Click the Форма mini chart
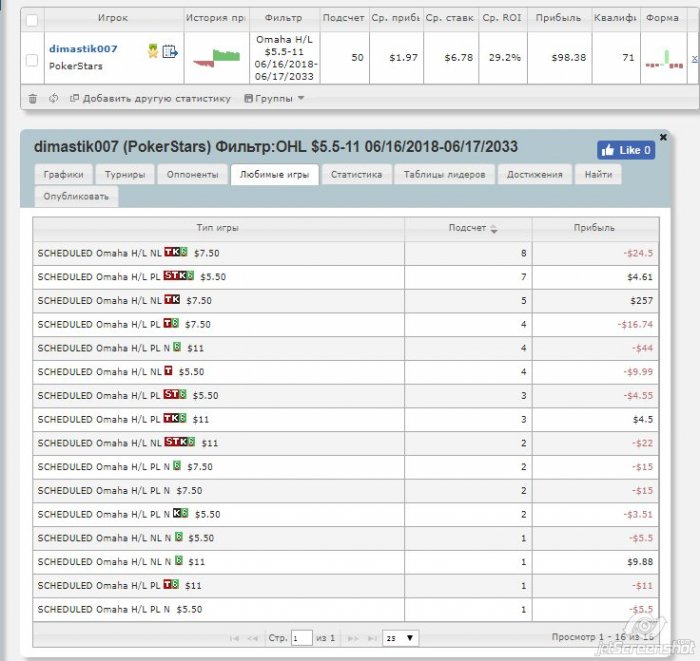The image size is (700, 661). click(664, 59)
